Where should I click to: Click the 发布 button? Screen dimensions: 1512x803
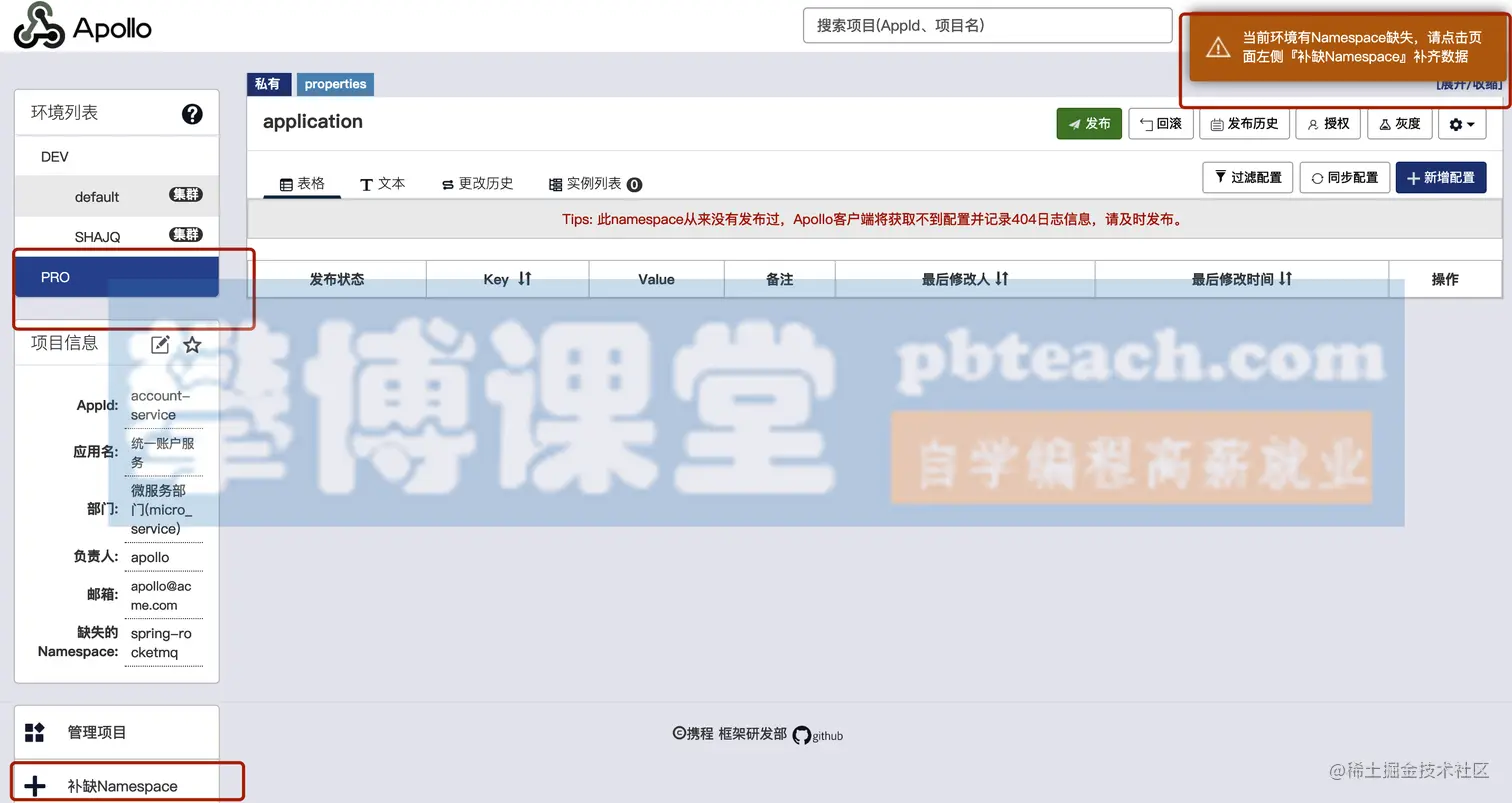[x=1089, y=124]
